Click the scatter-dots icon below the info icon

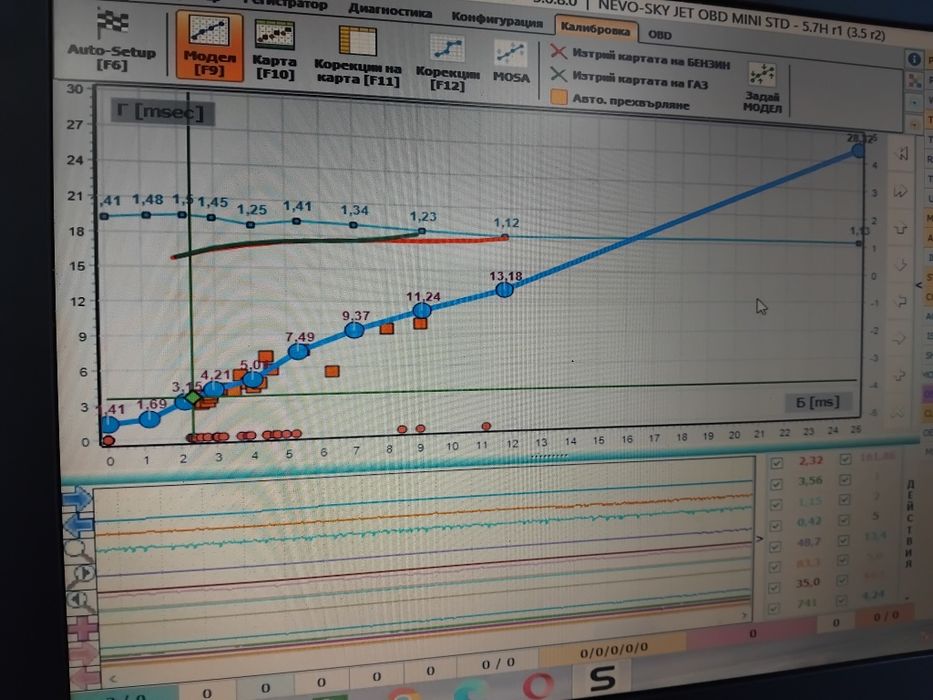(914, 80)
